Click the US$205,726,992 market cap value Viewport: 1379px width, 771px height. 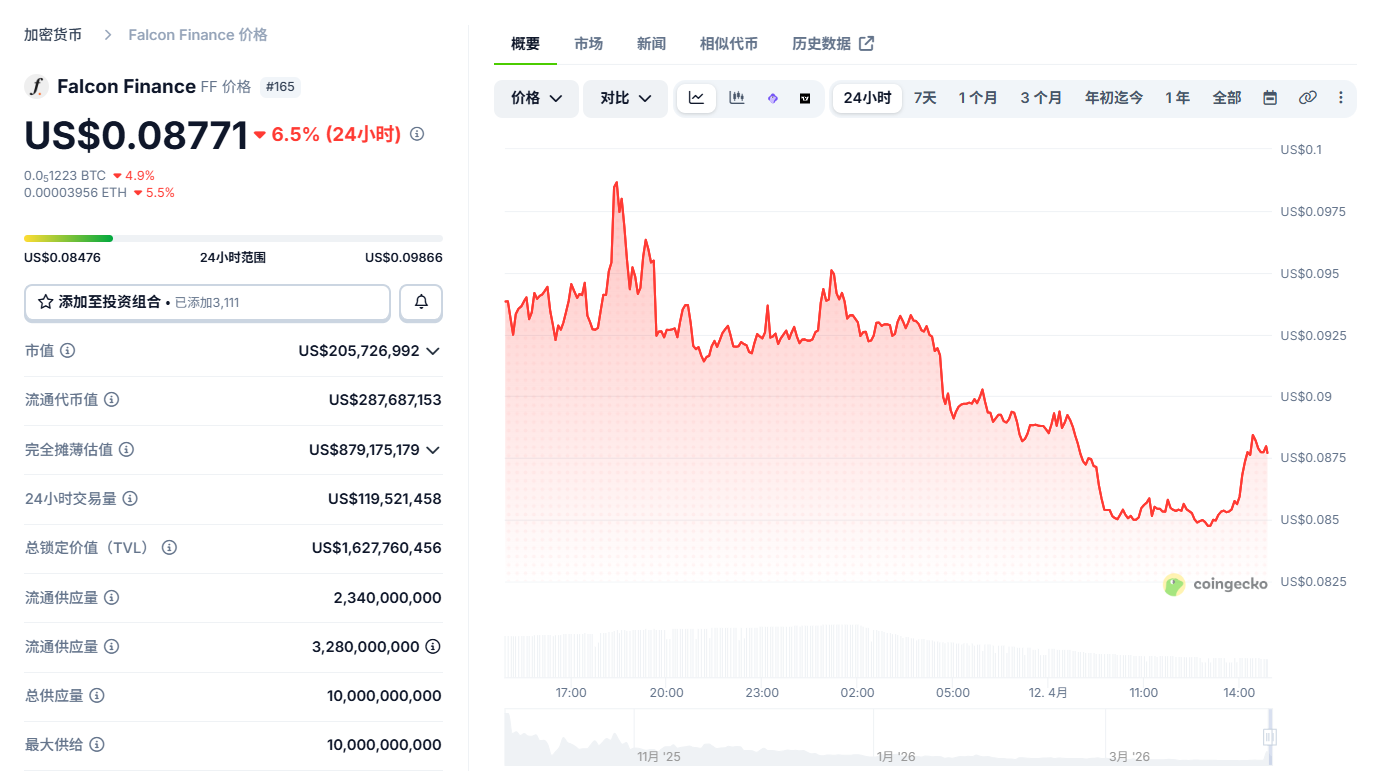[x=359, y=351]
